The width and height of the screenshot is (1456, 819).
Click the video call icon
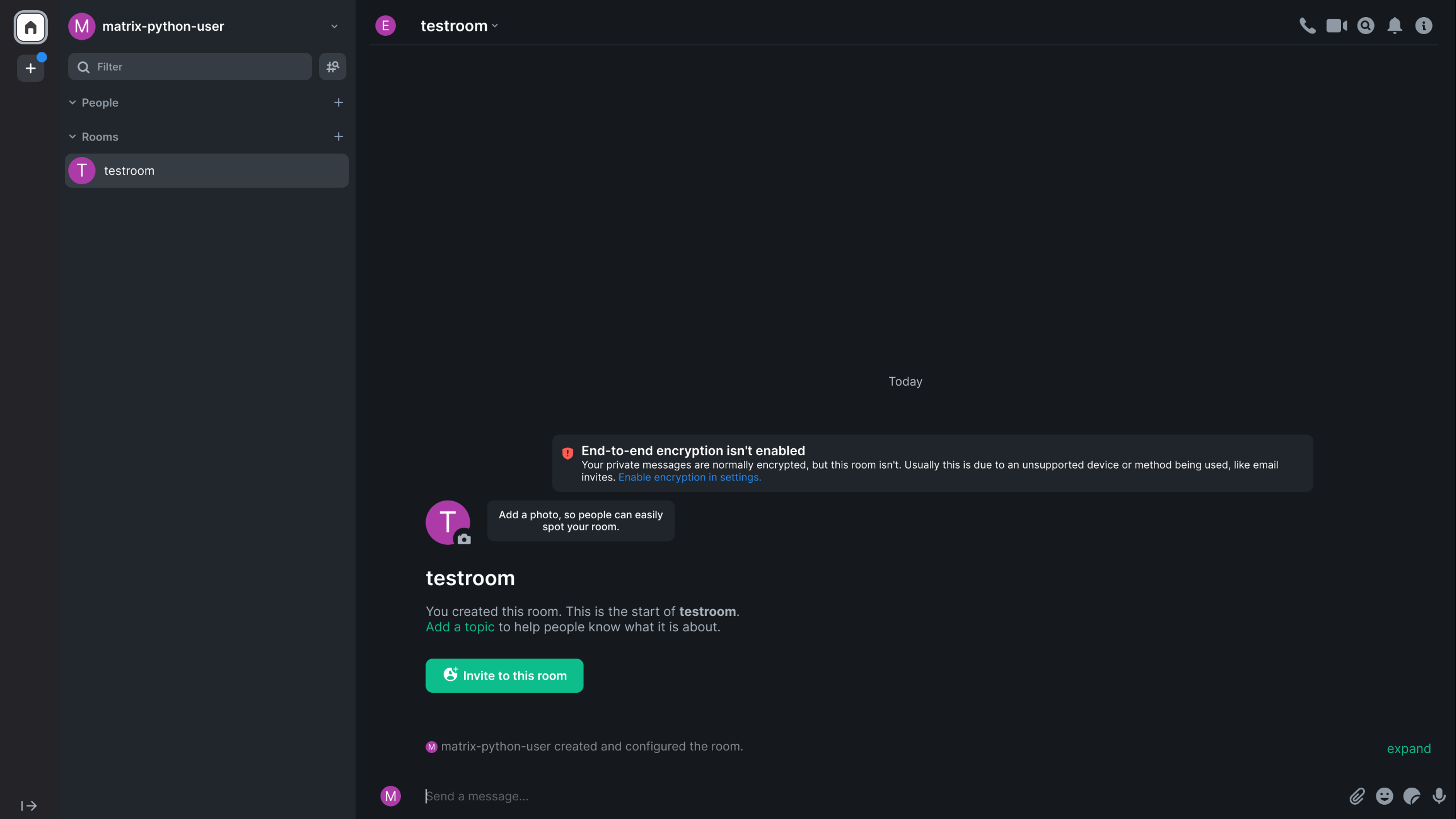[x=1337, y=25]
